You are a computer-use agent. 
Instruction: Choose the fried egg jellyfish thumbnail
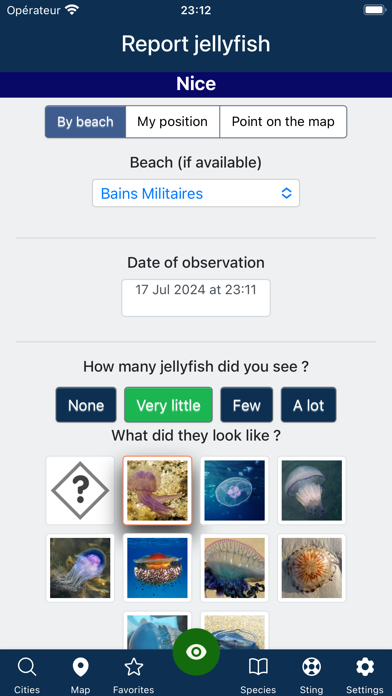click(157, 568)
